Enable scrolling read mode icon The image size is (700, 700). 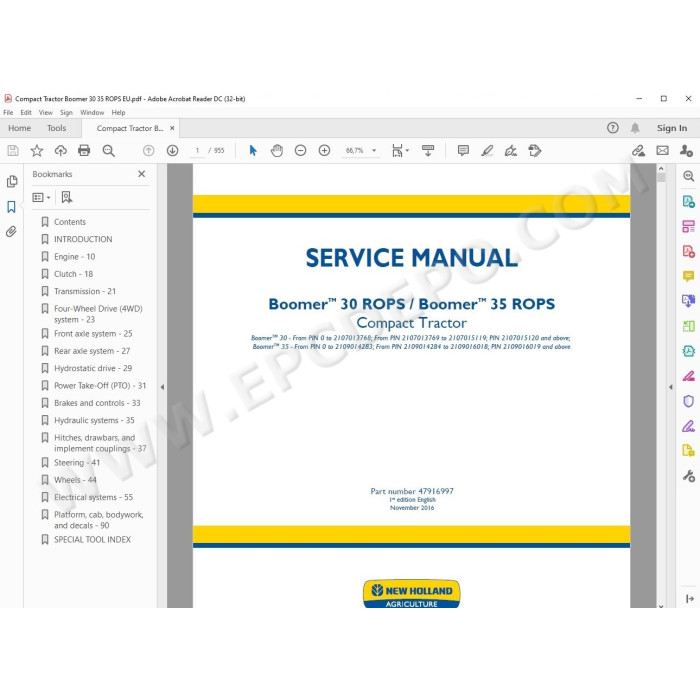428,150
